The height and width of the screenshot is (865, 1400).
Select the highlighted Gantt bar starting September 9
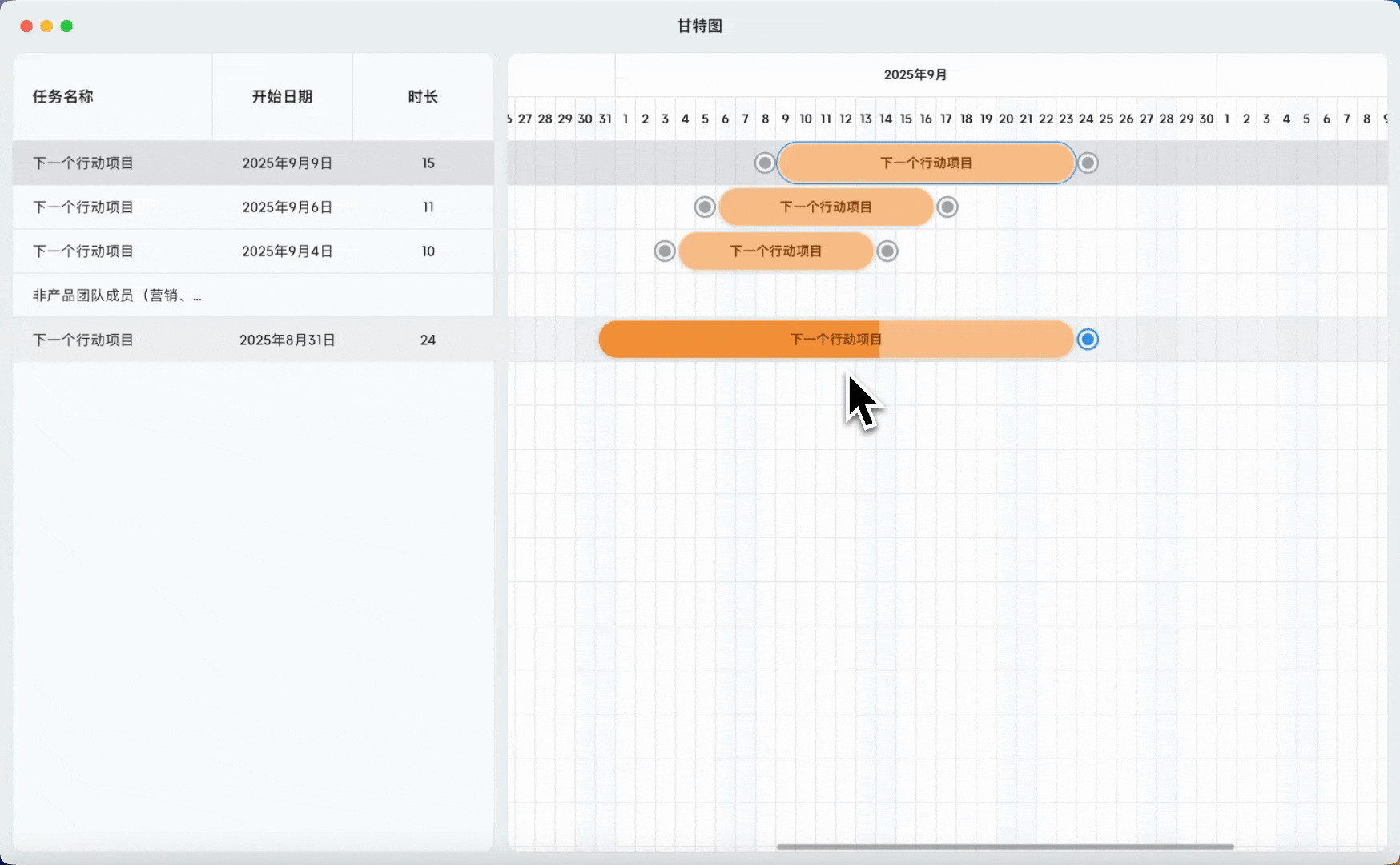pyautogui.click(x=925, y=163)
